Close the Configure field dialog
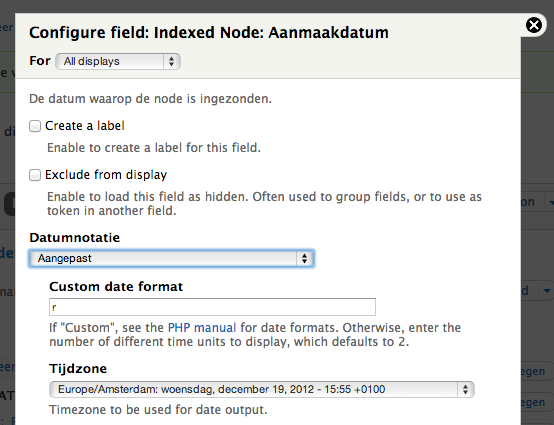 (534, 25)
